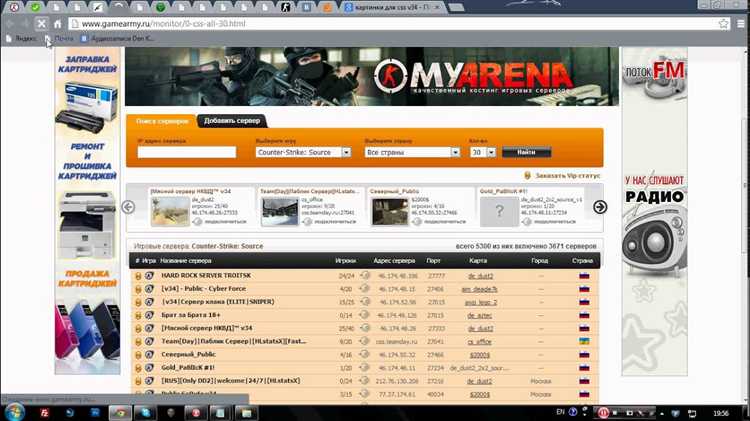Click cs_office thumbnail in Team[Day] featured card
The height and width of the screenshot is (421, 750).
[x=280, y=211]
